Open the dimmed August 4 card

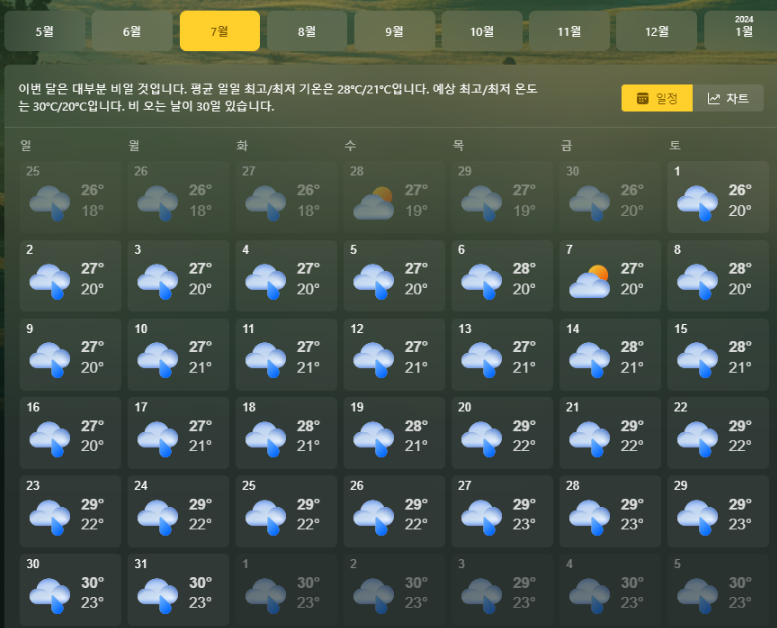click(x=610, y=590)
